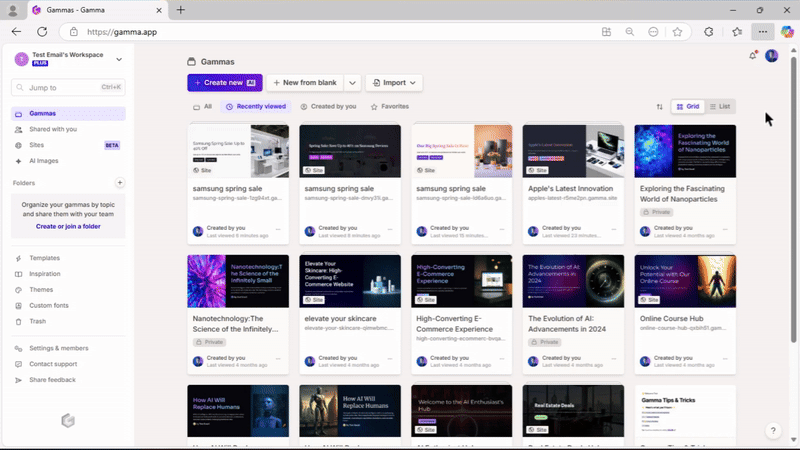The image size is (800, 450).
Task: Filter gammas by Favorites
Action: click(x=389, y=106)
